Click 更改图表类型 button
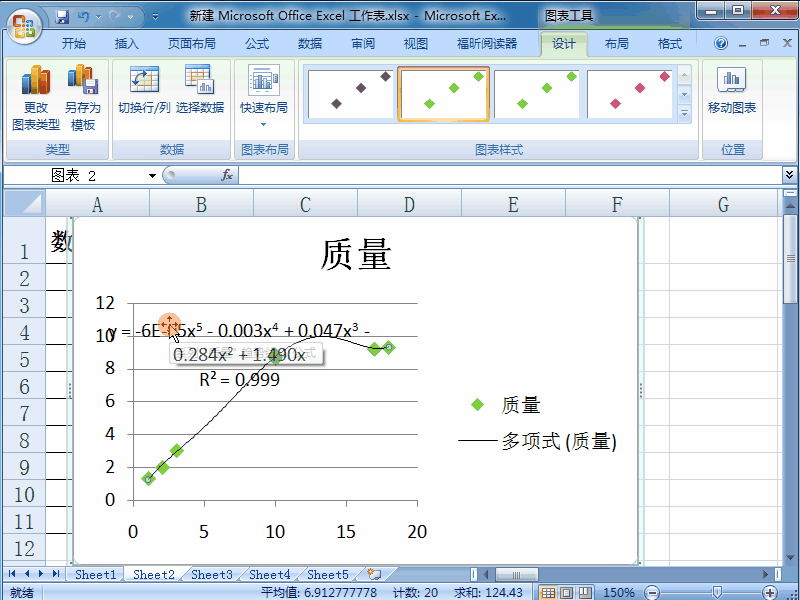 click(36, 98)
